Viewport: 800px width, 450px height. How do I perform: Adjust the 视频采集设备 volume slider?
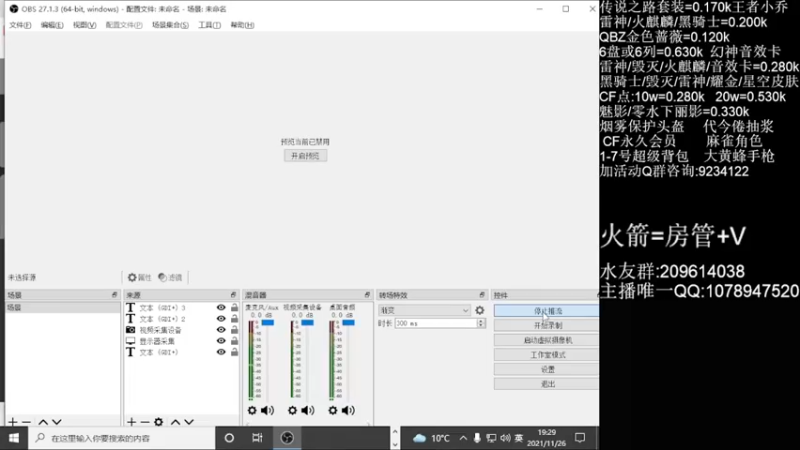click(x=307, y=322)
